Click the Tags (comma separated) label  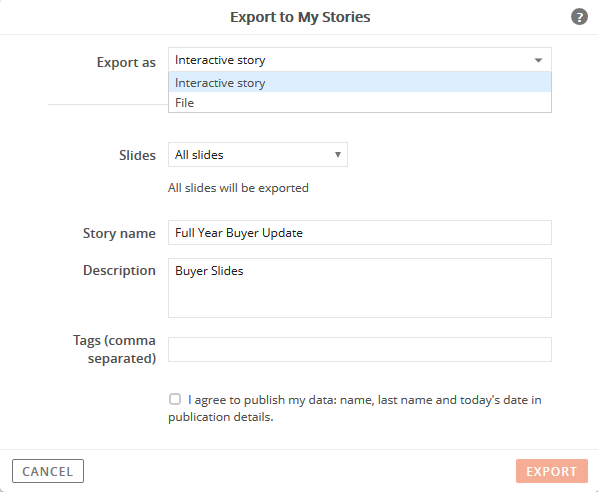click(114, 349)
